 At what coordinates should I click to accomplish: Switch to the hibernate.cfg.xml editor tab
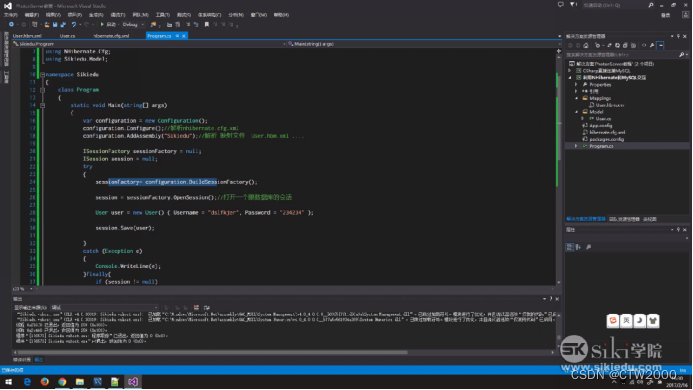(111, 36)
